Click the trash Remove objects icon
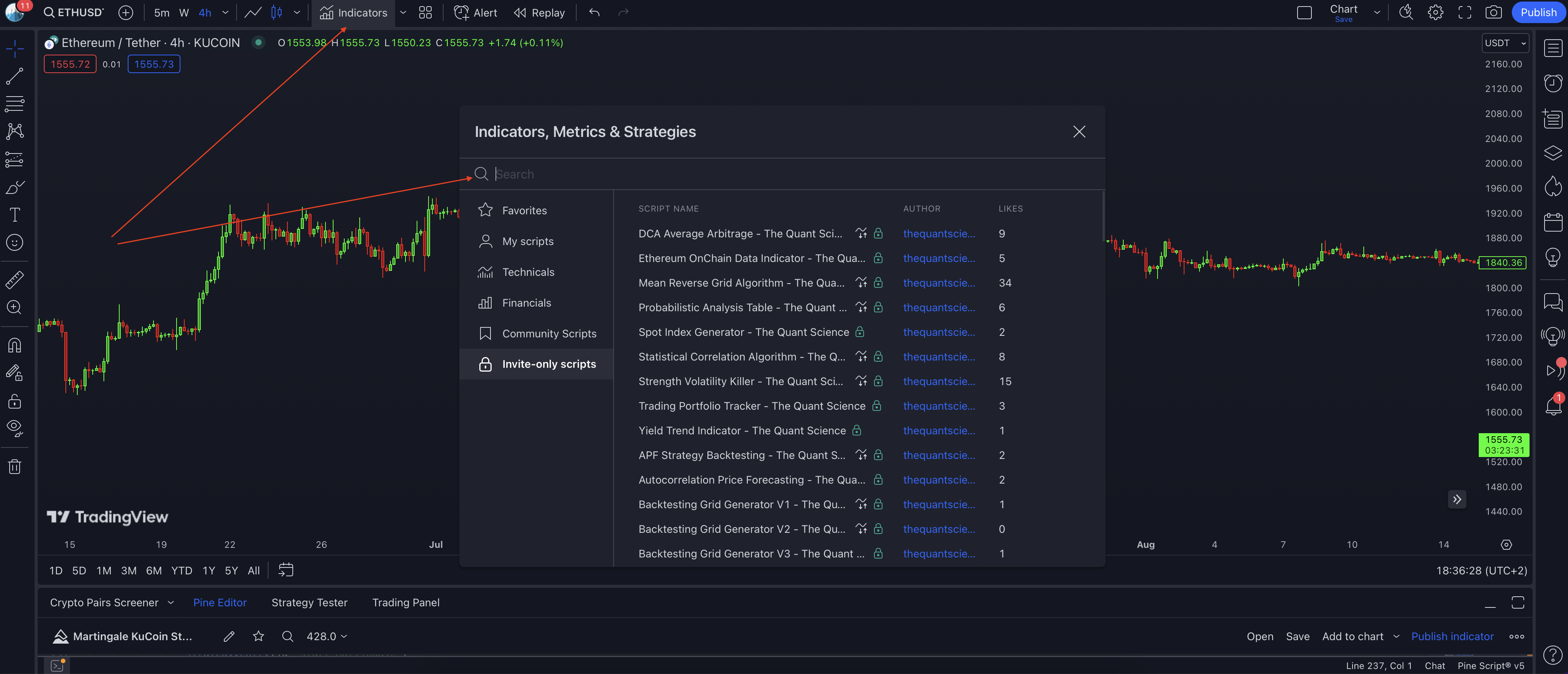This screenshot has height=674, width=1568. coord(15,467)
